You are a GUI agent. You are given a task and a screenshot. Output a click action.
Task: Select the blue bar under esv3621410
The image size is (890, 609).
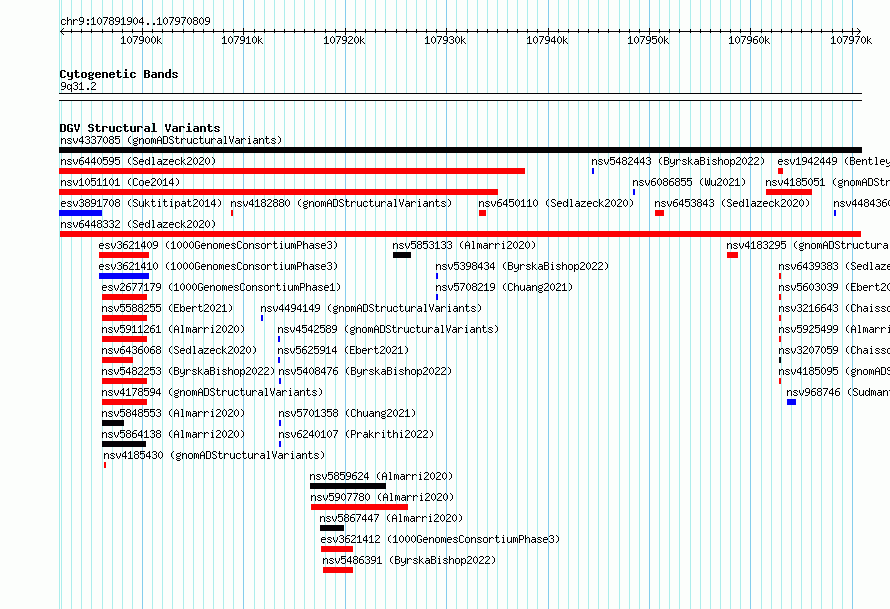tap(124, 276)
